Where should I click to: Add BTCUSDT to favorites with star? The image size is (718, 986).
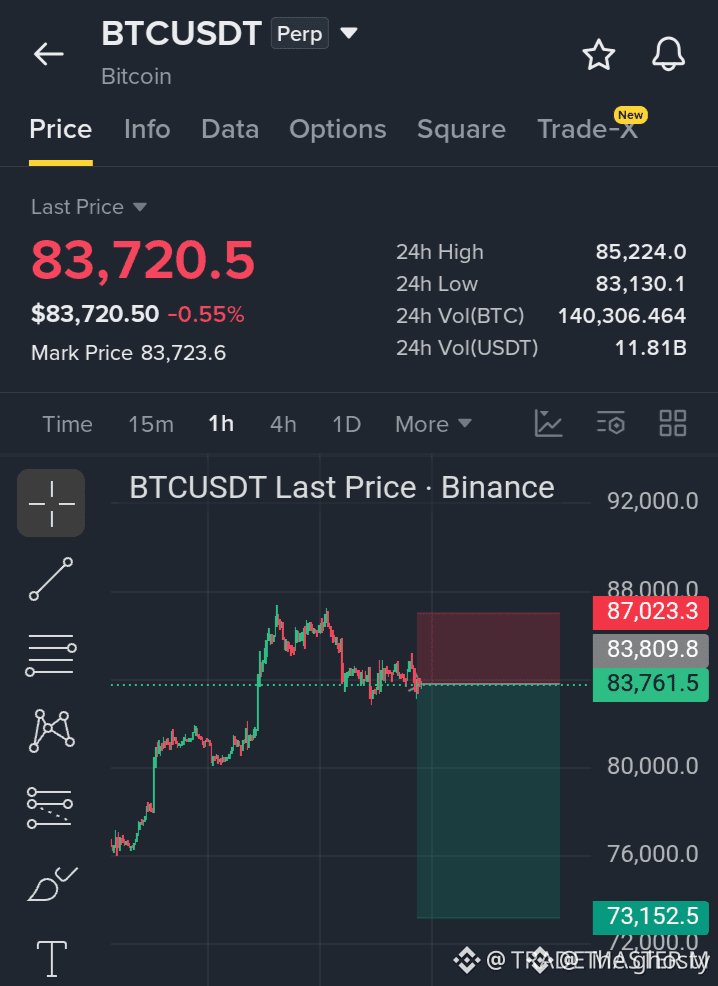(x=599, y=54)
